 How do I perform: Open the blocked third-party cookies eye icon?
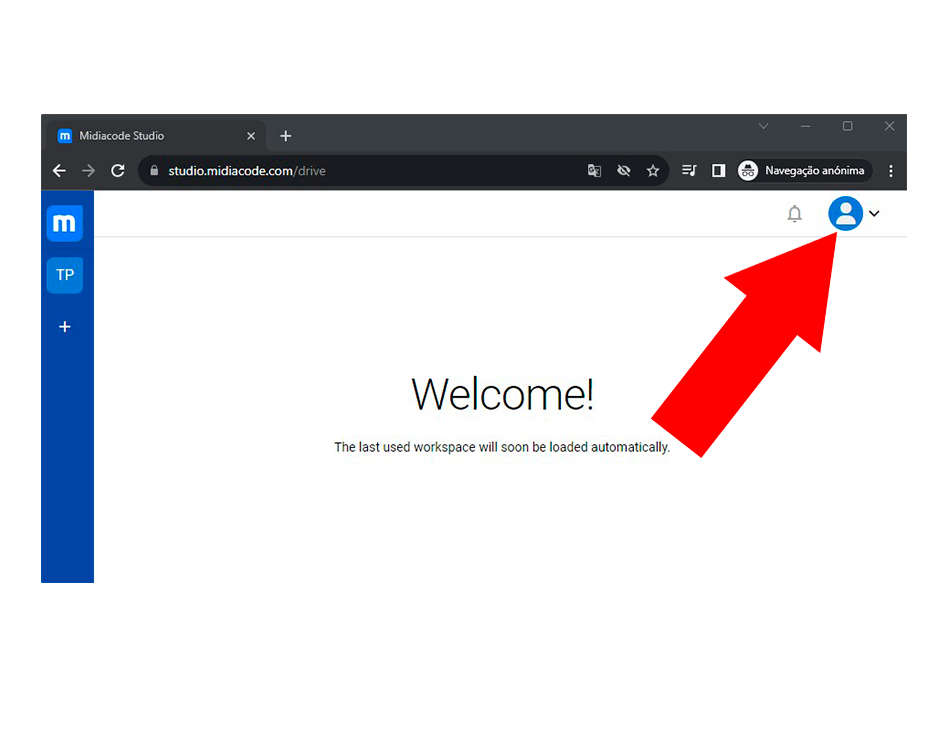[x=623, y=171]
